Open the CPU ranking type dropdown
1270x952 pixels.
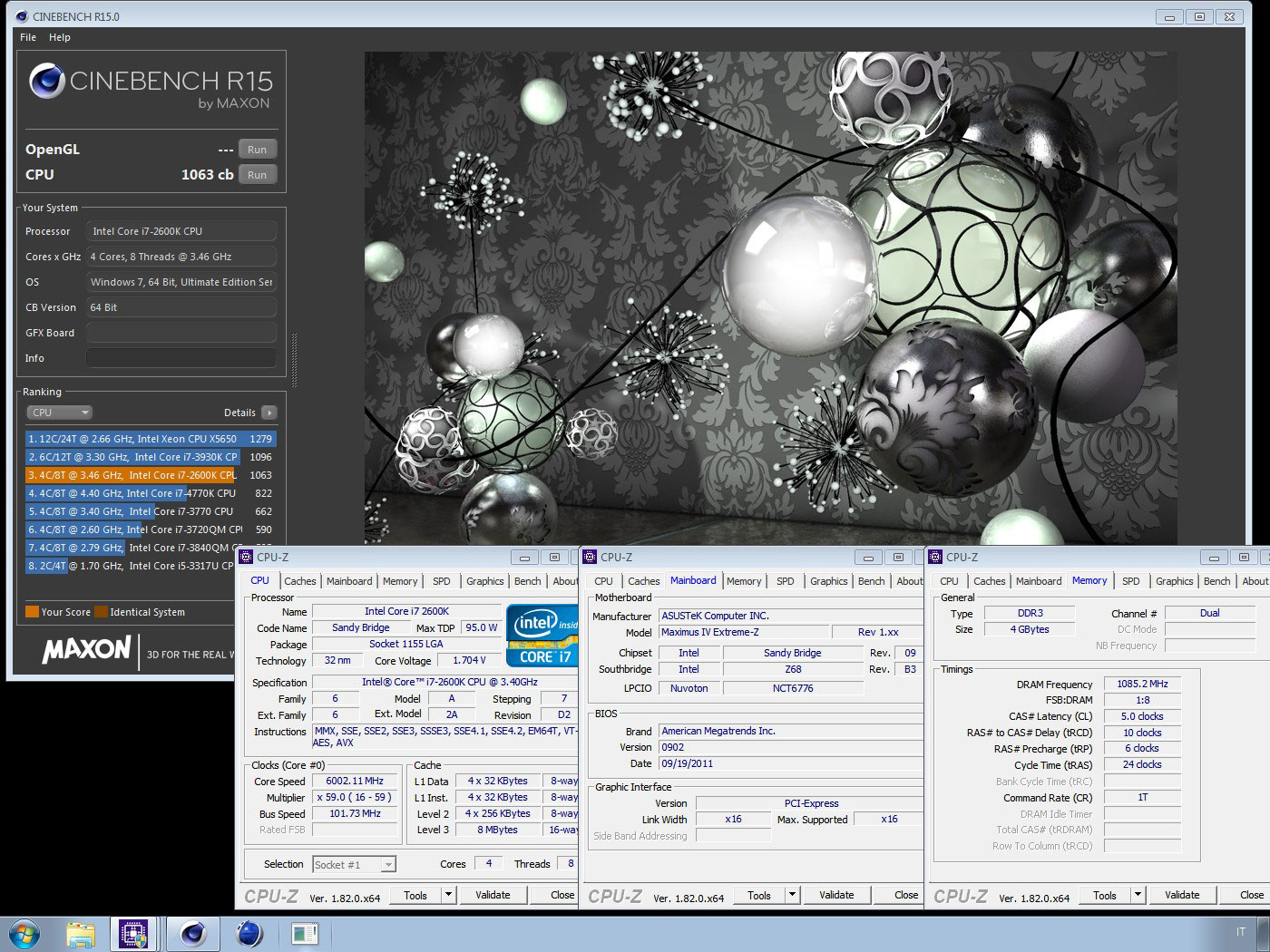[60, 413]
